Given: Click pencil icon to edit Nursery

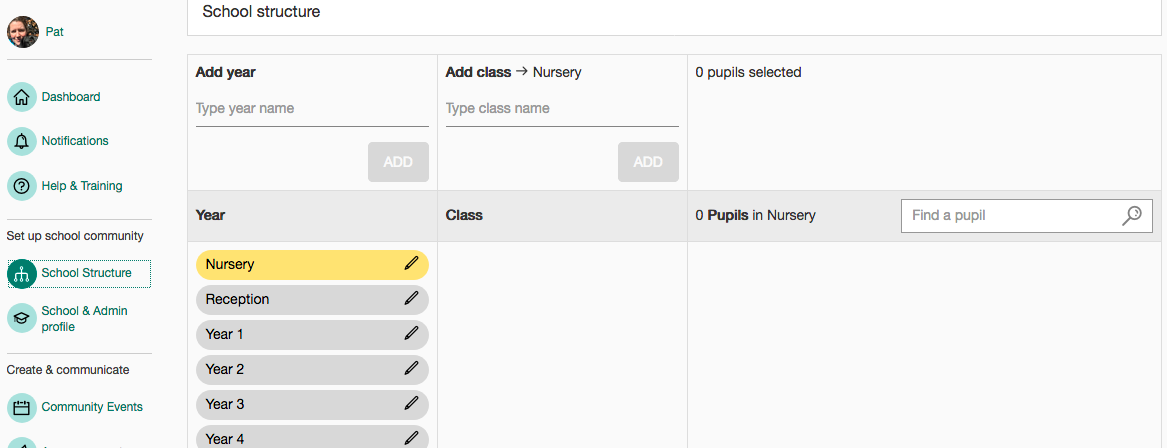Looking at the screenshot, I should [x=411, y=264].
